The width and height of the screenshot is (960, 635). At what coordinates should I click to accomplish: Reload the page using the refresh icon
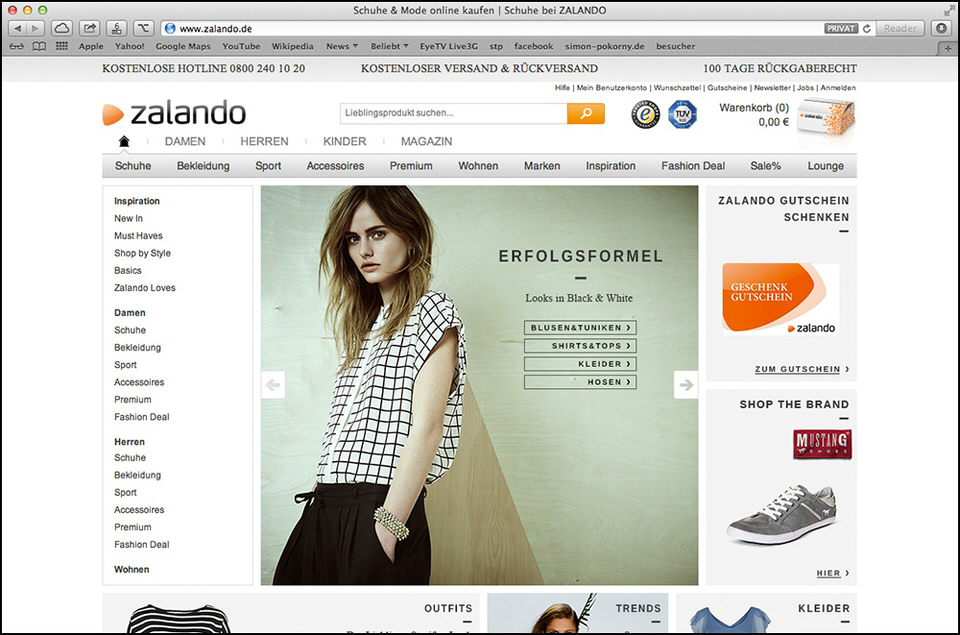pyautogui.click(x=866, y=29)
